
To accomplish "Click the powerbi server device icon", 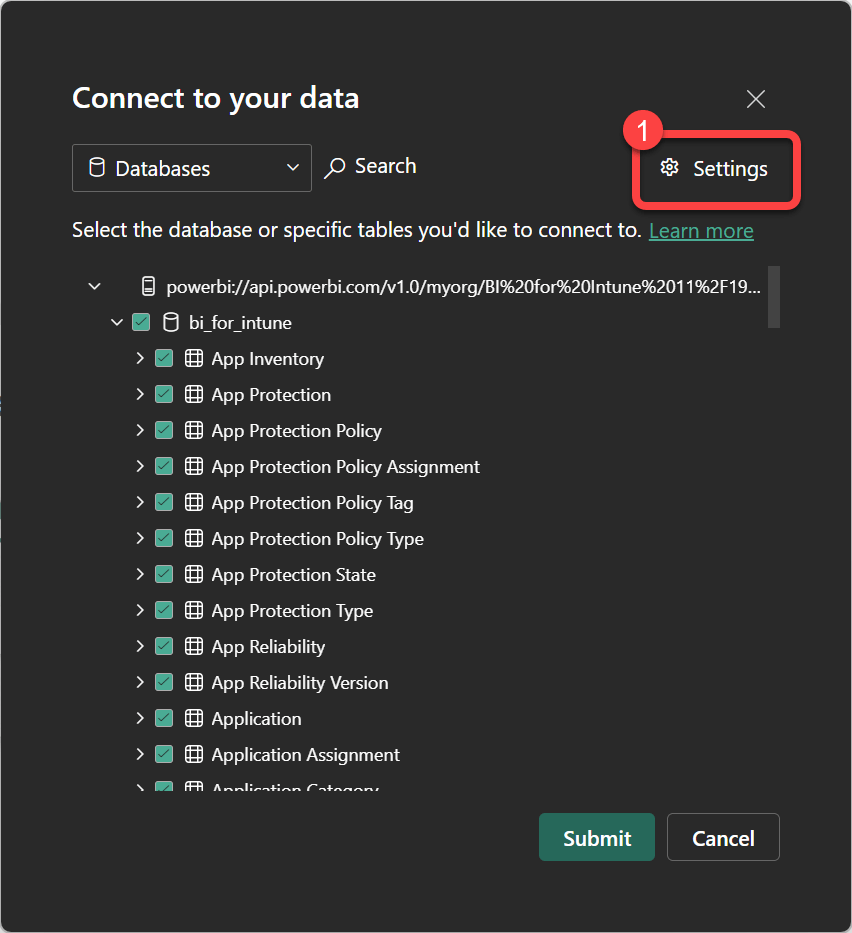I will click(x=148, y=286).
